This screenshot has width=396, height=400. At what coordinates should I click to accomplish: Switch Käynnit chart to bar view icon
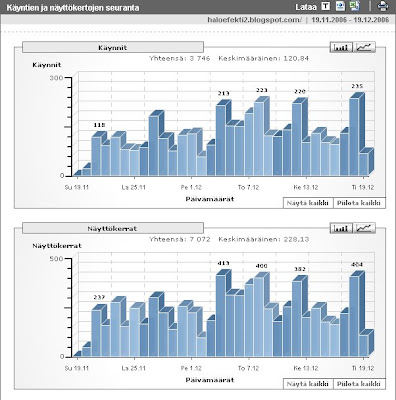coord(342,47)
